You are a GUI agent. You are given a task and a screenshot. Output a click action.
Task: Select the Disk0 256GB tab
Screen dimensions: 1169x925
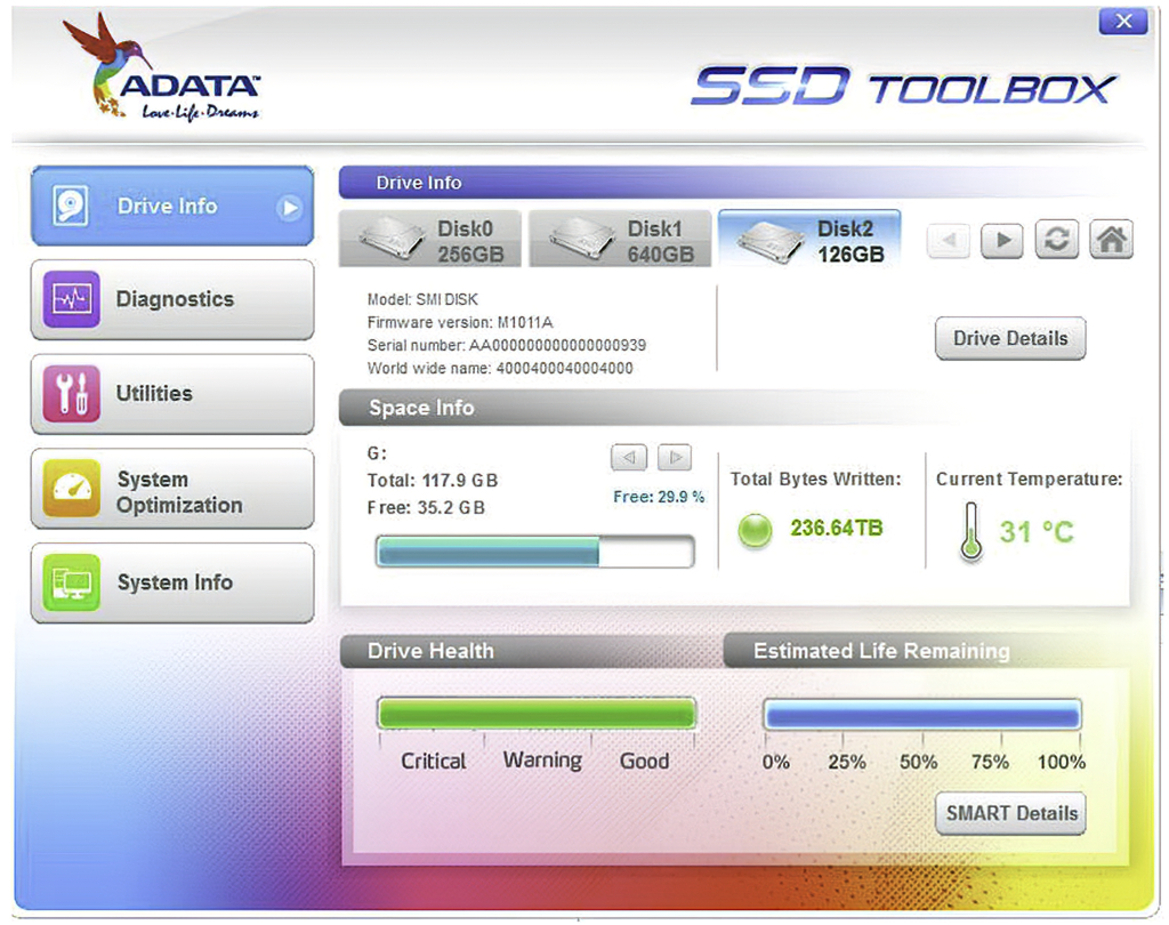tap(432, 239)
